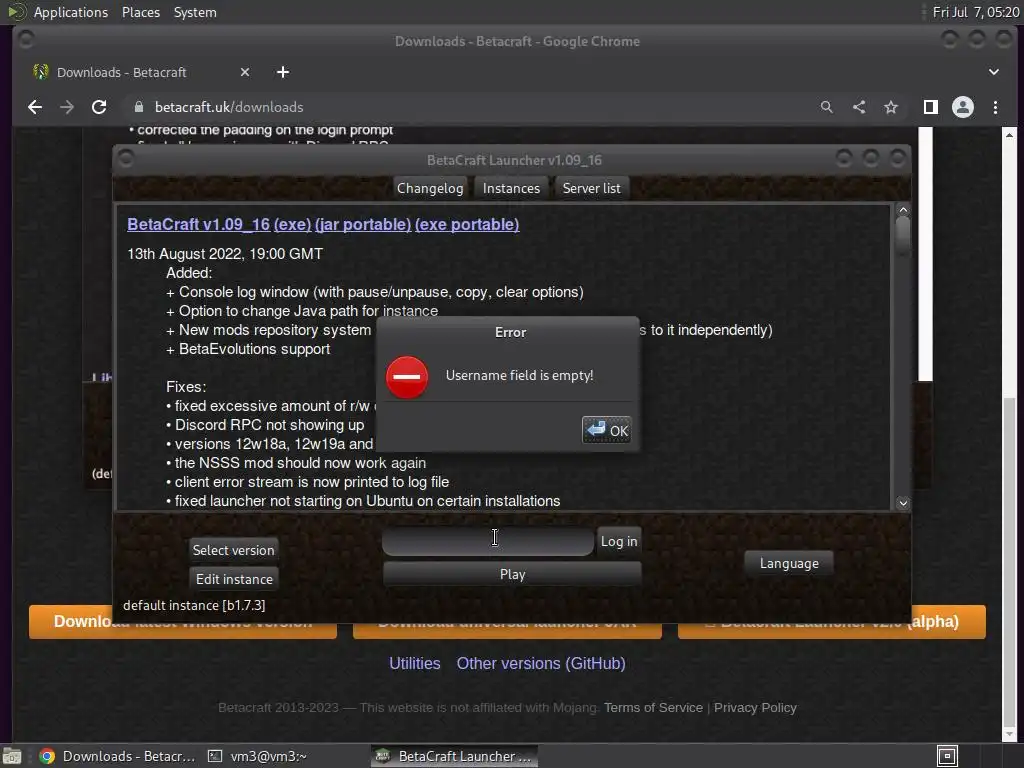Close the Downloads - Betacraft tab
The image size is (1024, 768).
[245, 72]
